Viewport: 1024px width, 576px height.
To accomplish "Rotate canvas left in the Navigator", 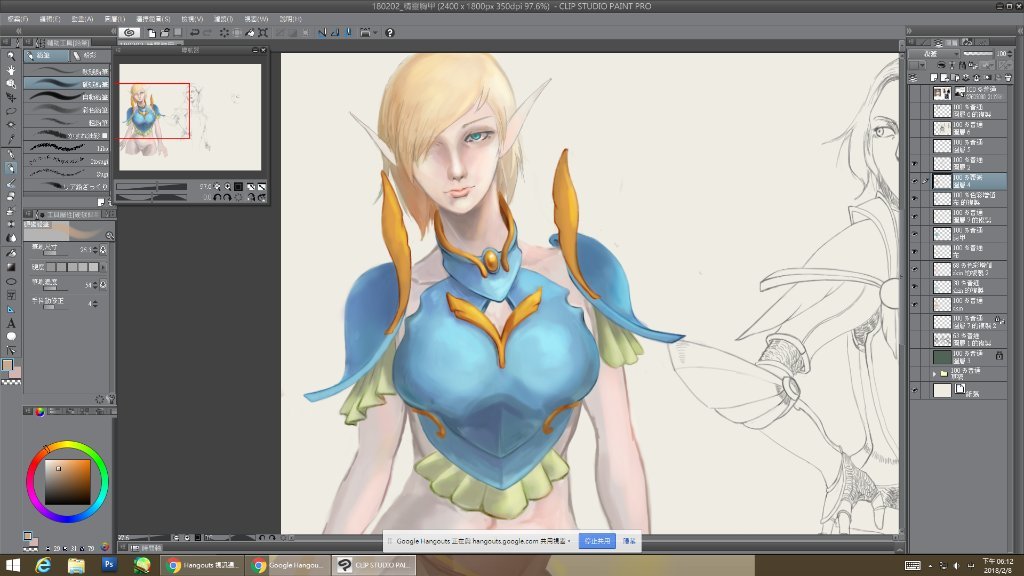I will (x=217, y=197).
